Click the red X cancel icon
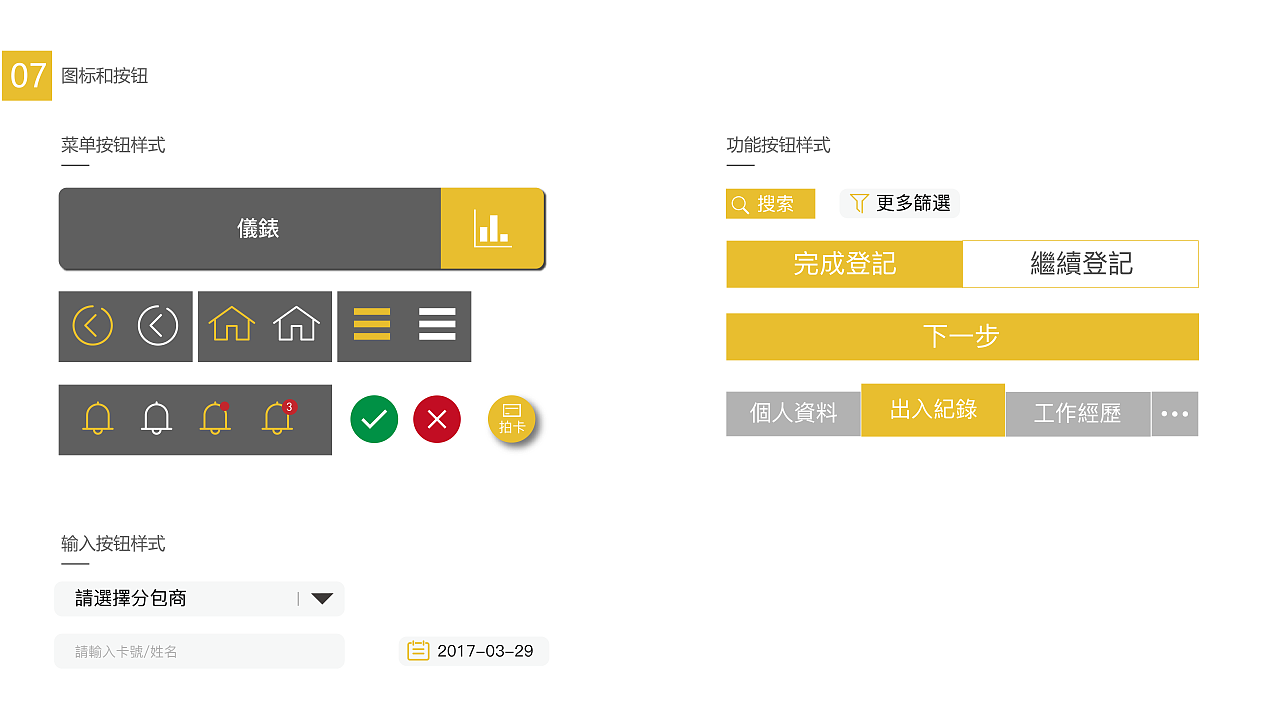The height and width of the screenshot is (720, 1280). pyautogui.click(x=436, y=419)
